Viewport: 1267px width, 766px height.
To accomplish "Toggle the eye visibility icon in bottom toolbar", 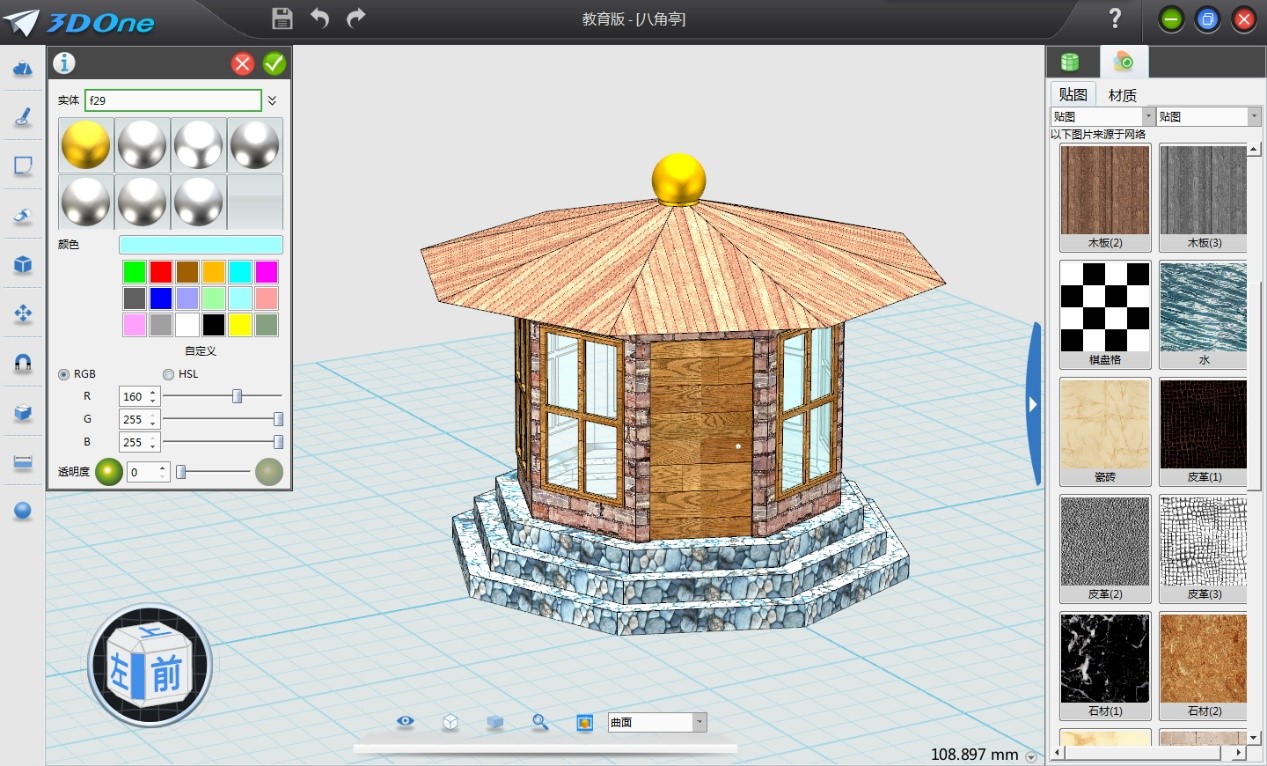I will tap(405, 722).
